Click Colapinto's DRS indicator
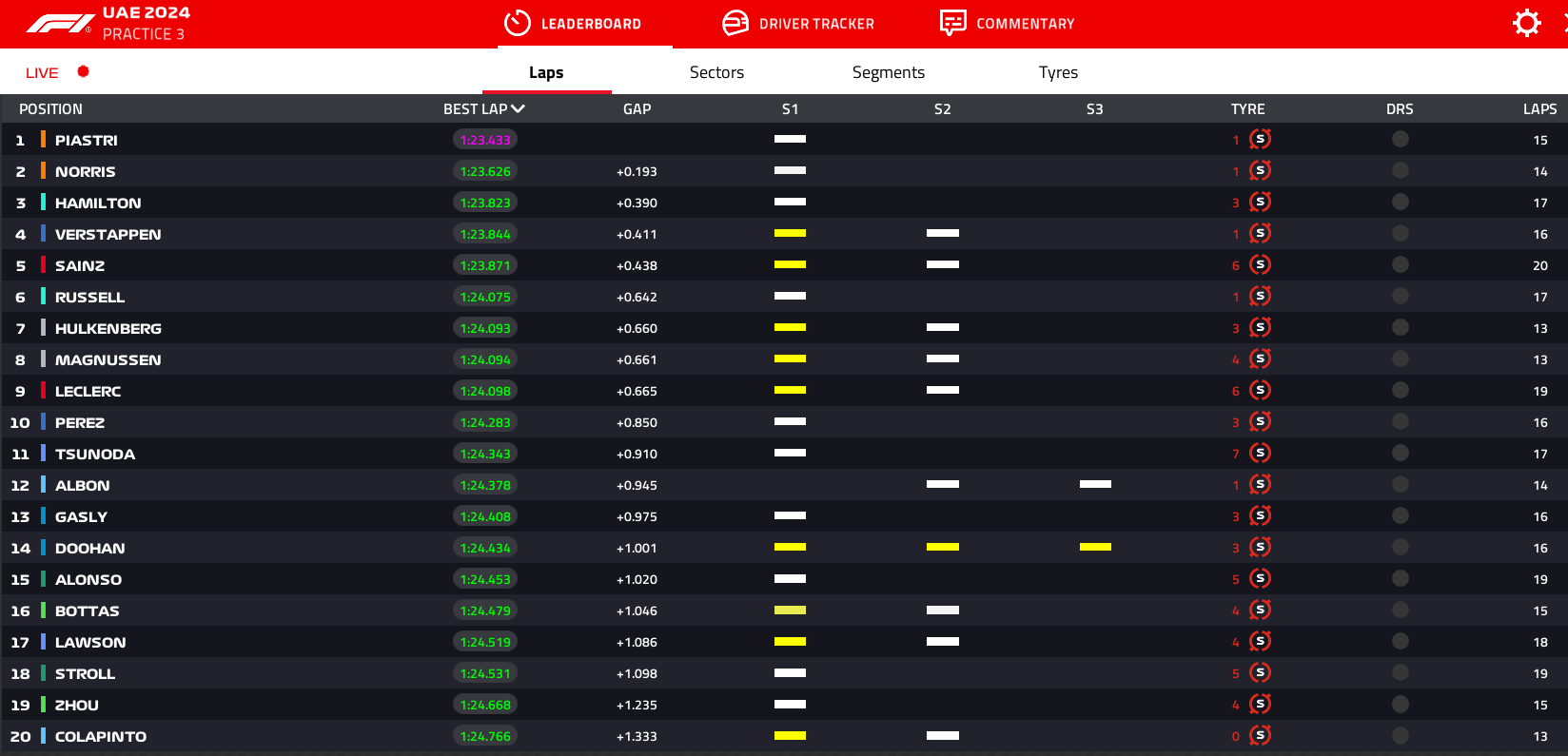The height and width of the screenshot is (756, 1568). pos(1400,735)
